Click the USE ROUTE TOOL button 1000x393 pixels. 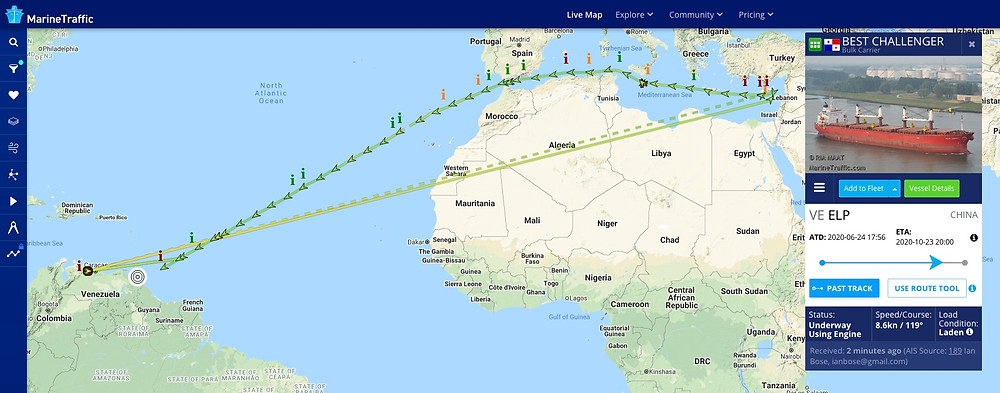(927, 288)
